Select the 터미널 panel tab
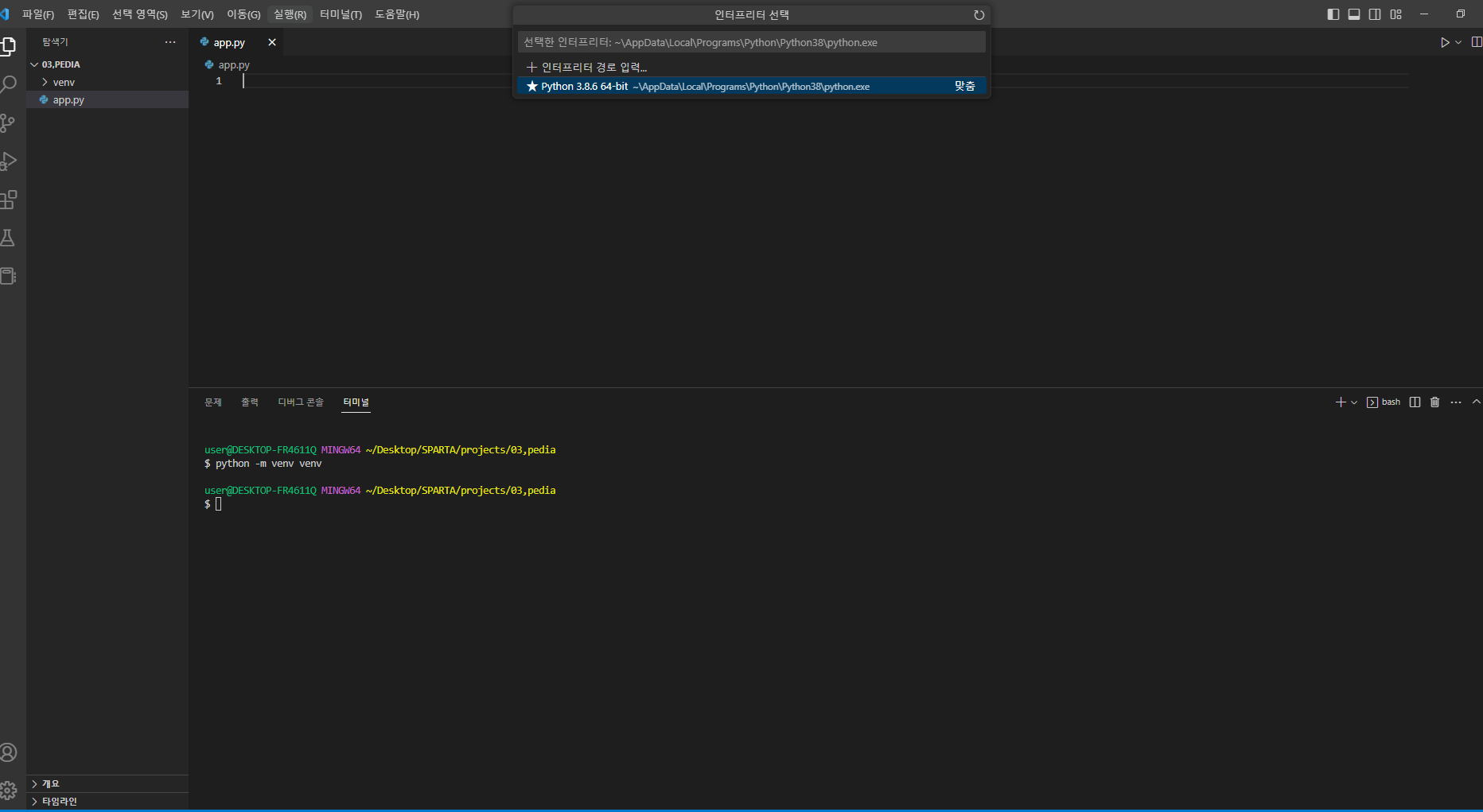Image resolution: width=1483 pixels, height=812 pixels. [356, 402]
